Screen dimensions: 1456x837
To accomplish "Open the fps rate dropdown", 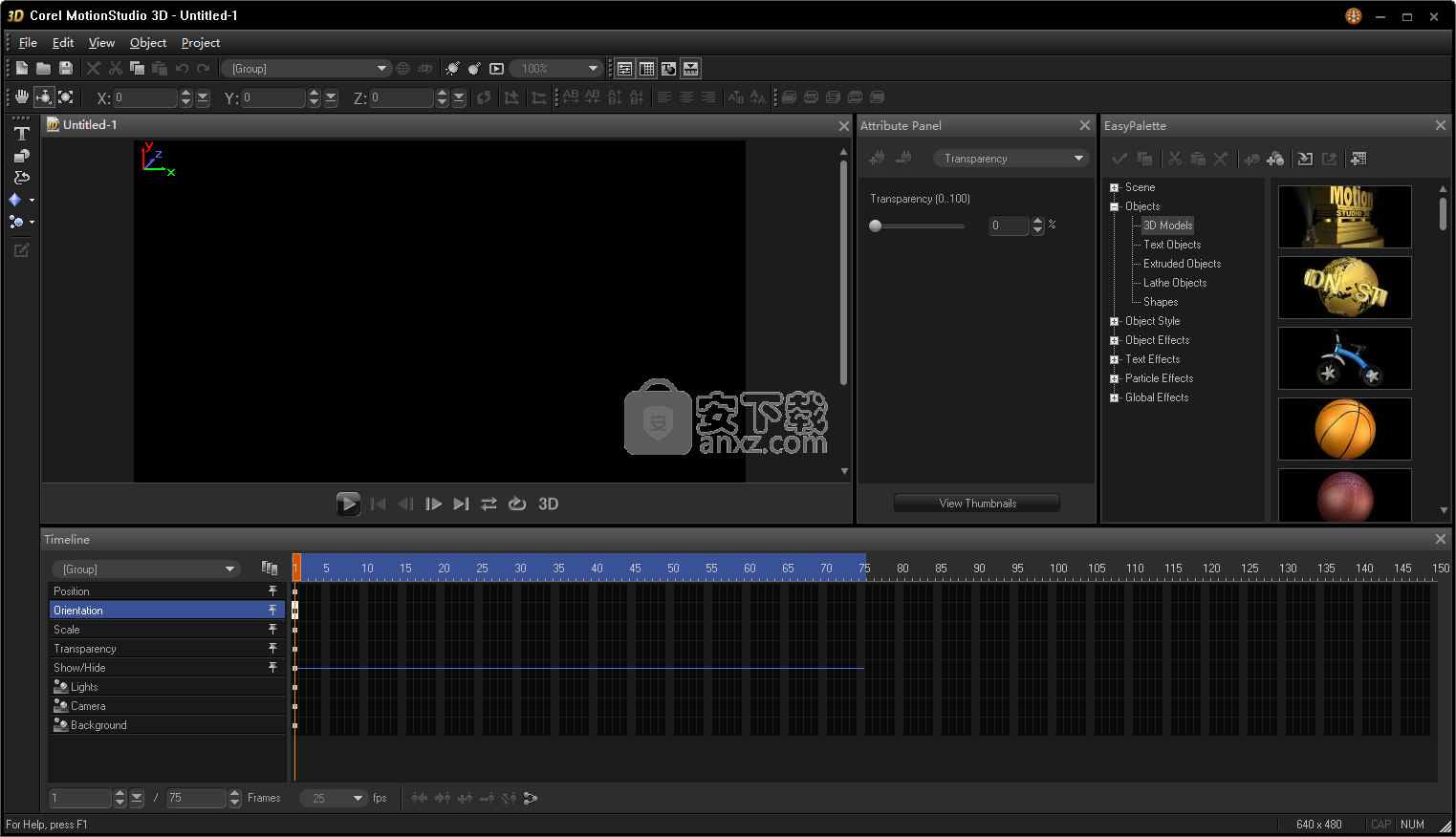I will pos(334,798).
